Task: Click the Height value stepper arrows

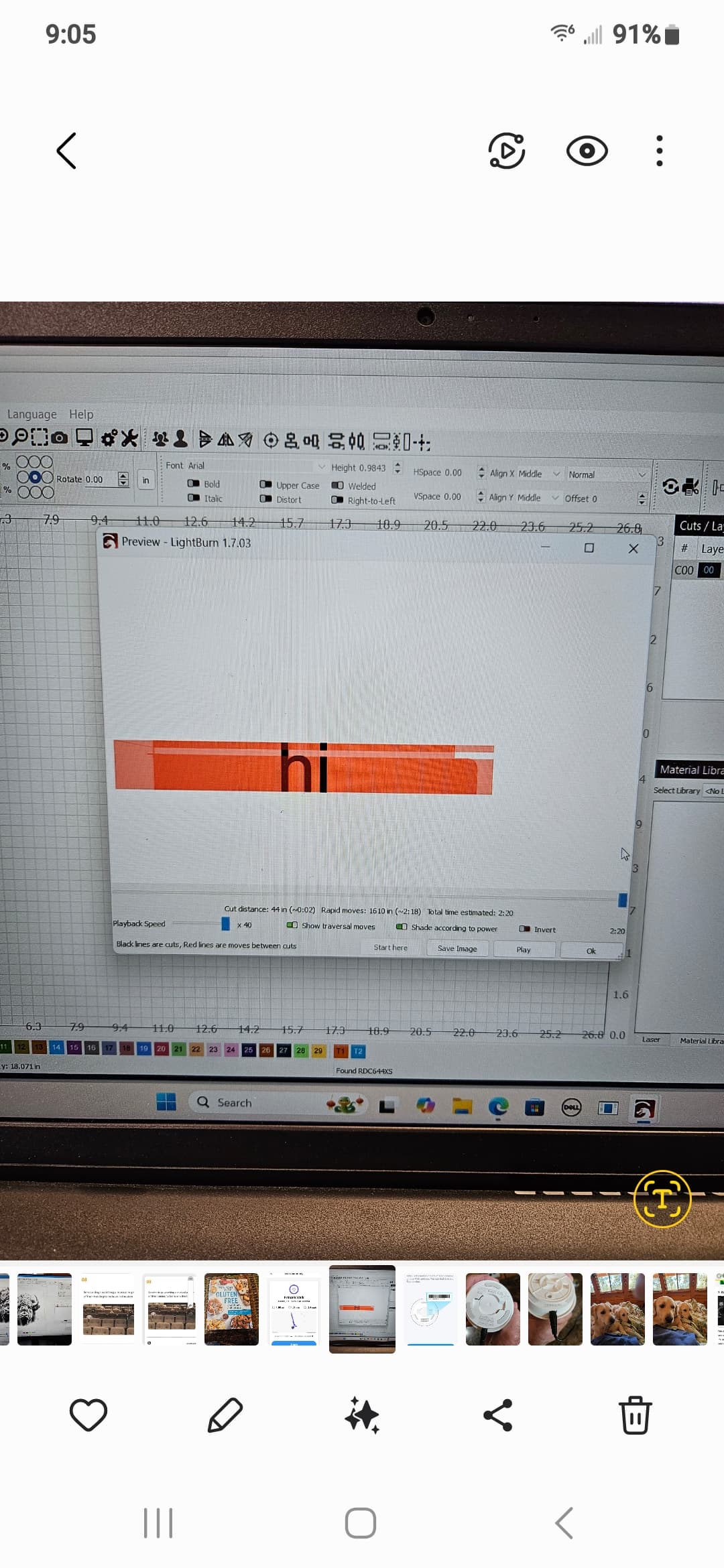Action: pyautogui.click(x=398, y=467)
